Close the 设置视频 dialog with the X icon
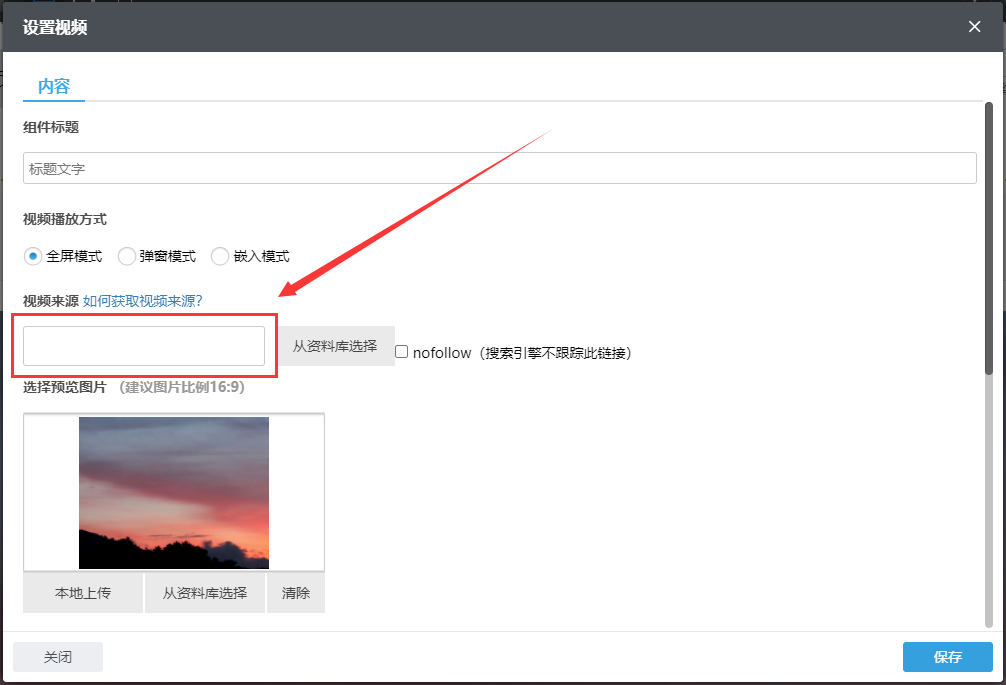Image resolution: width=1006 pixels, height=685 pixels. (974, 27)
